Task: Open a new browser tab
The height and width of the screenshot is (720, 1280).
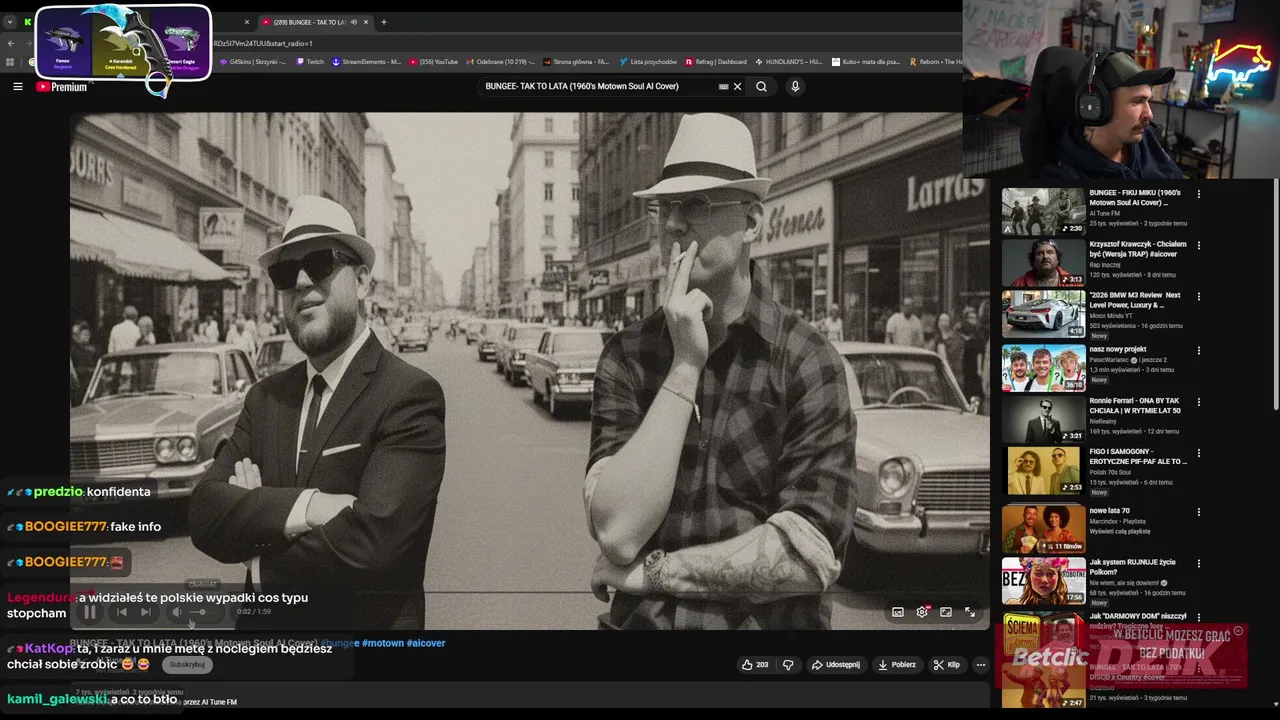Action: click(x=383, y=22)
